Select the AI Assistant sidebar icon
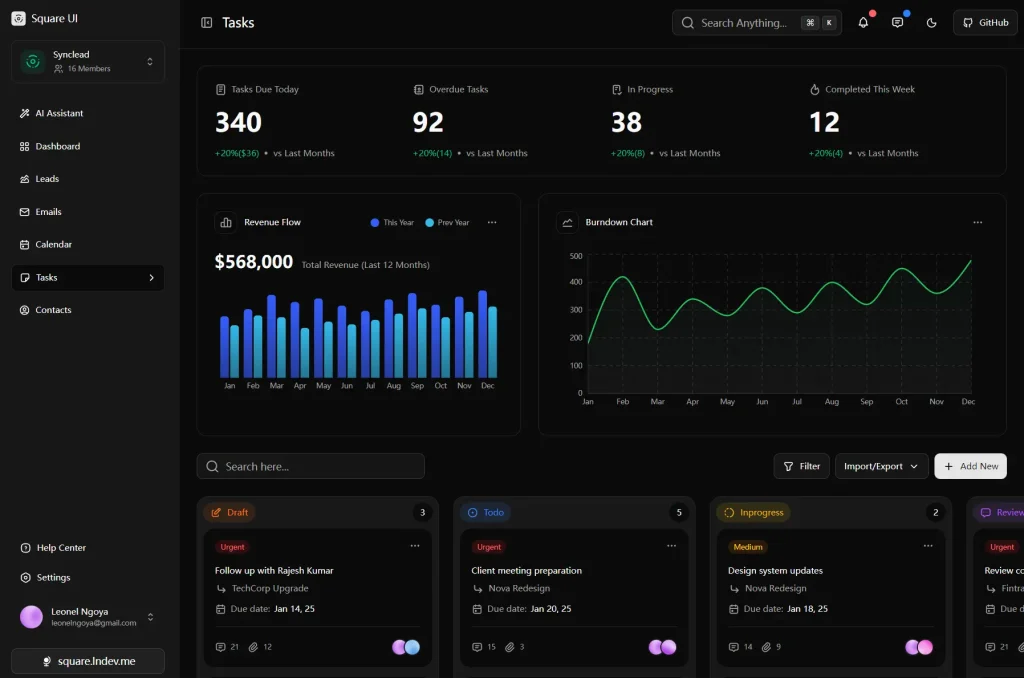The image size is (1024, 678). [x=23, y=113]
